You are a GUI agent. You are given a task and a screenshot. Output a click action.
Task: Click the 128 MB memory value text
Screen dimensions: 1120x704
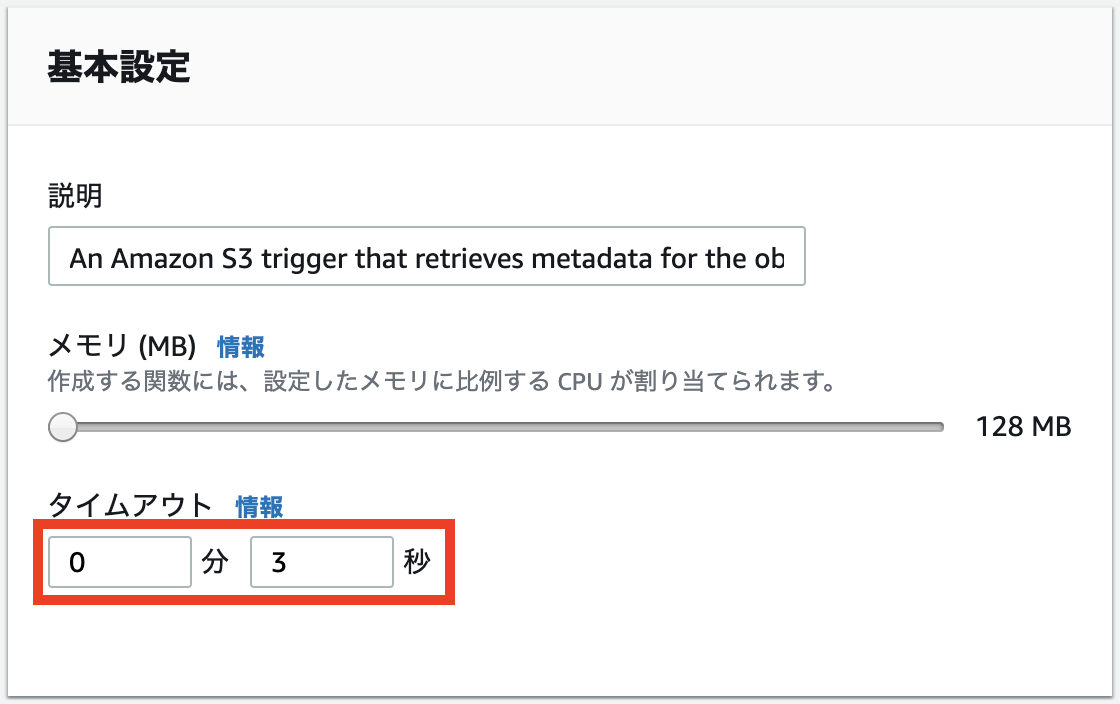coord(1024,427)
